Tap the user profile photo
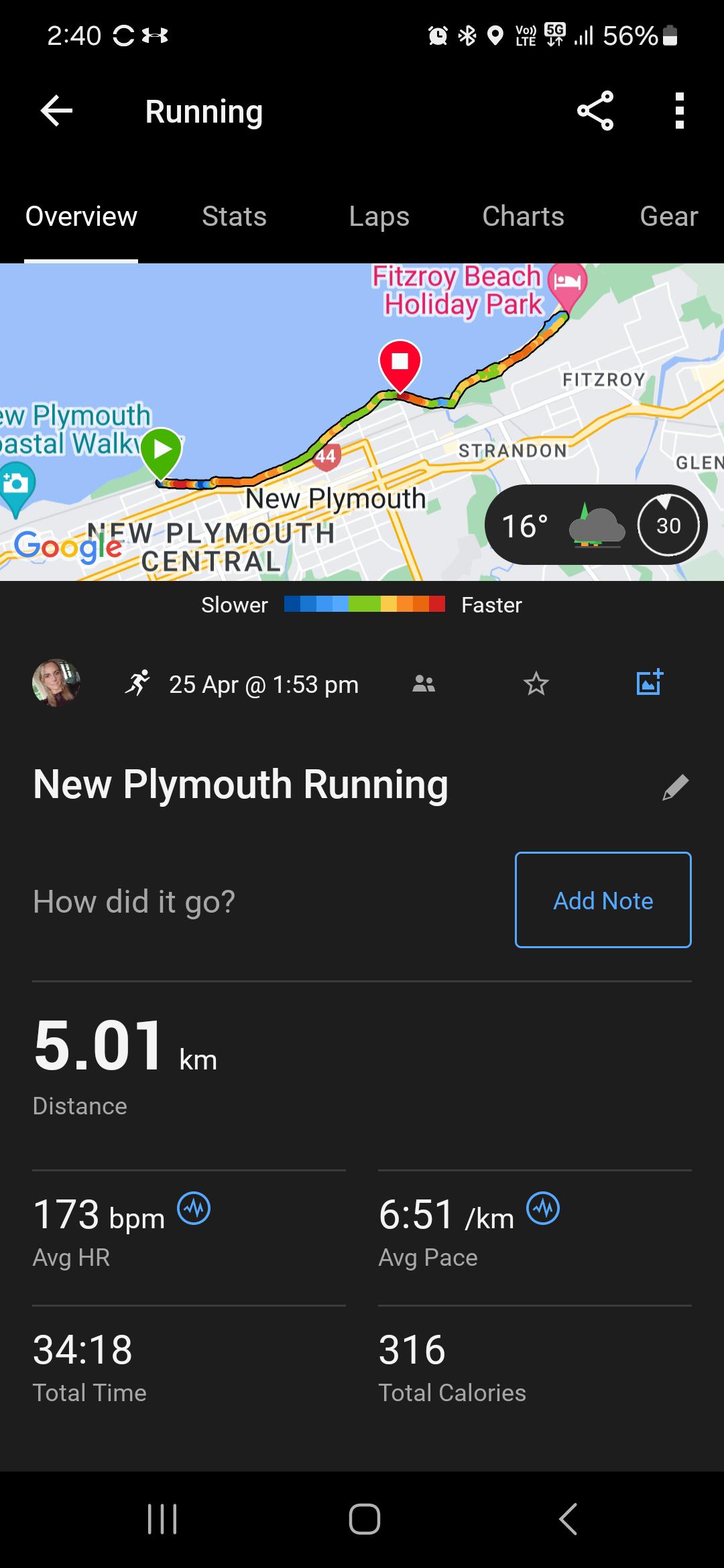724x1568 pixels. click(56, 683)
